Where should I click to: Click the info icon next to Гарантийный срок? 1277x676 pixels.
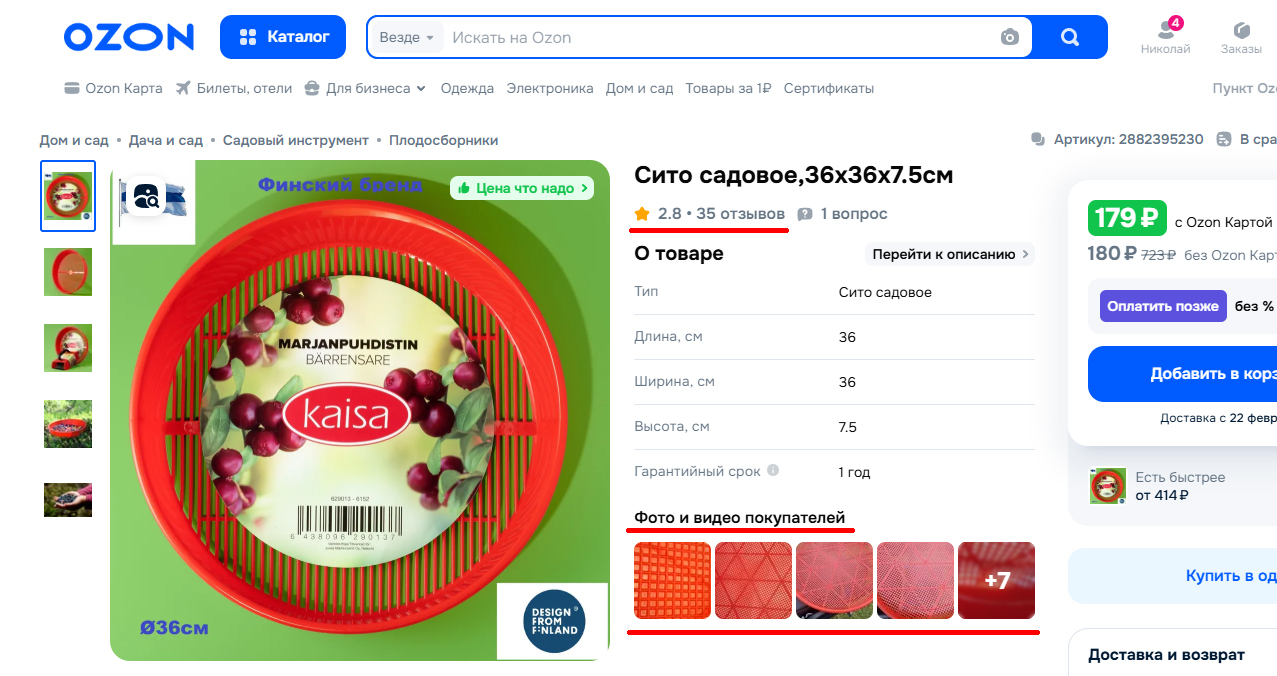[773, 470]
